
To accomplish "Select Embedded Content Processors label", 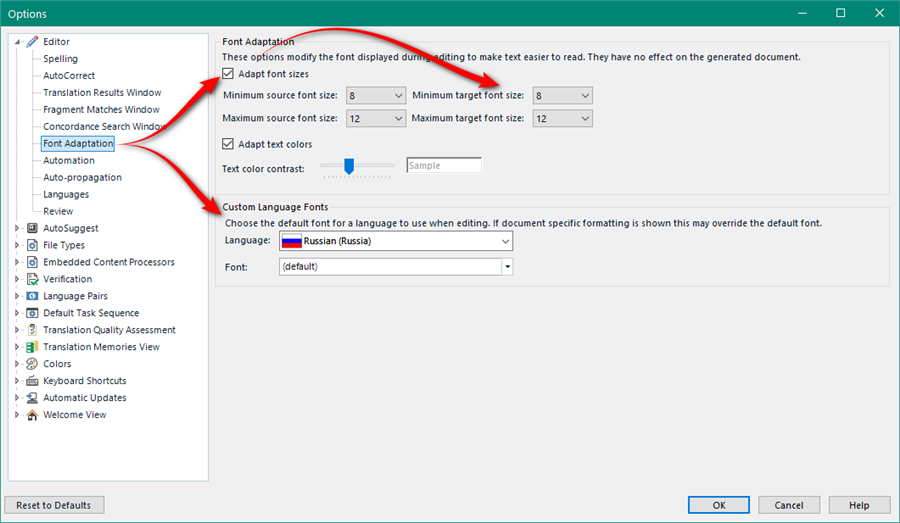I will pyautogui.click(x=108, y=262).
